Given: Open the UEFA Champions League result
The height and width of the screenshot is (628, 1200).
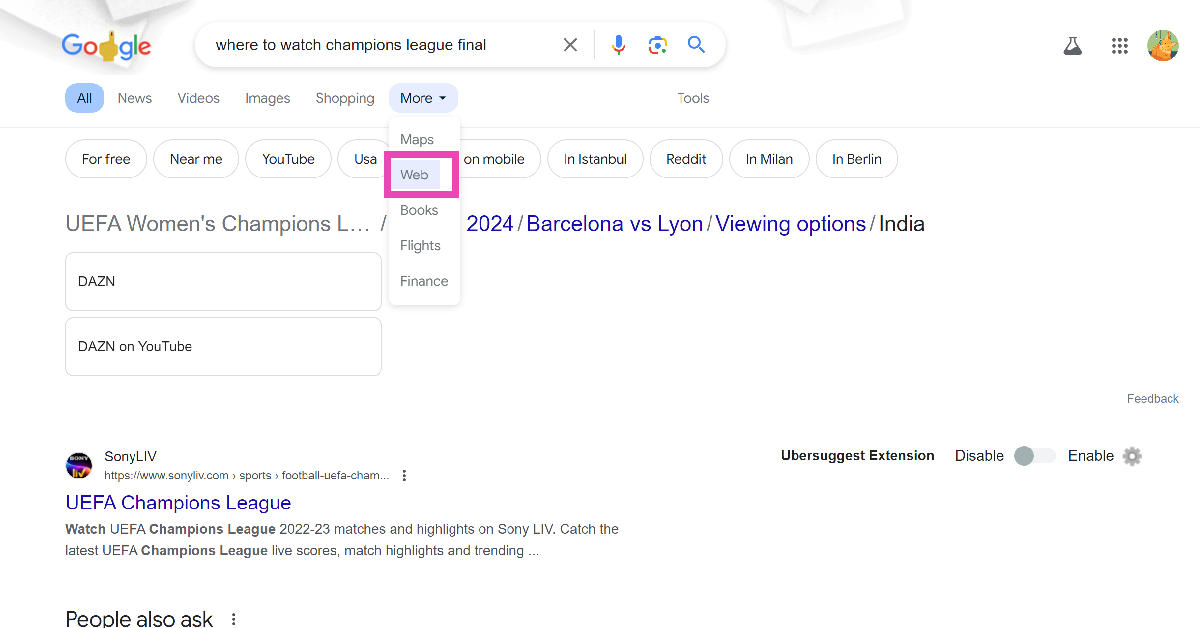Looking at the screenshot, I should click(178, 503).
